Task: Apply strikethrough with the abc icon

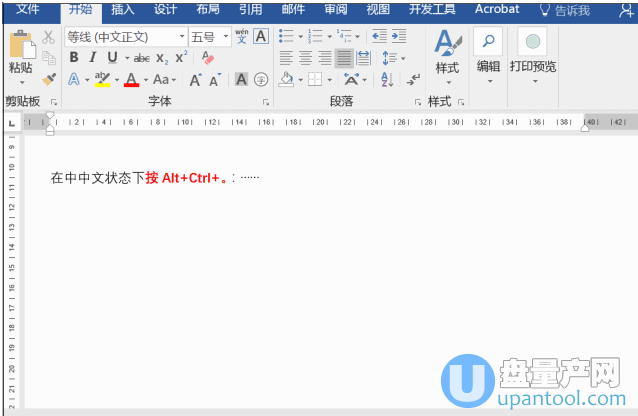Action: coord(141,58)
